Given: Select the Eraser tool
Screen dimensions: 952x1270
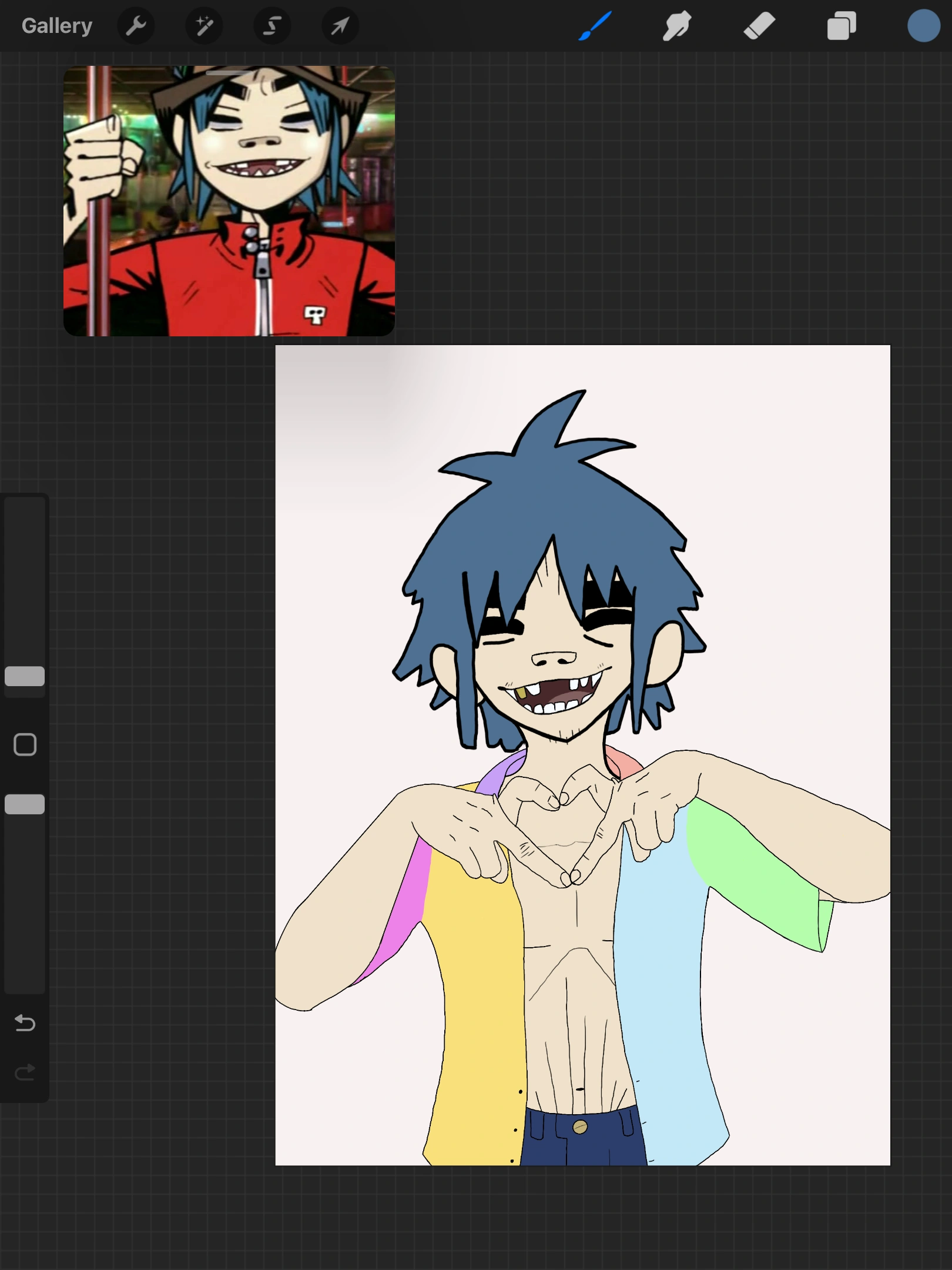Looking at the screenshot, I should [x=758, y=25].
